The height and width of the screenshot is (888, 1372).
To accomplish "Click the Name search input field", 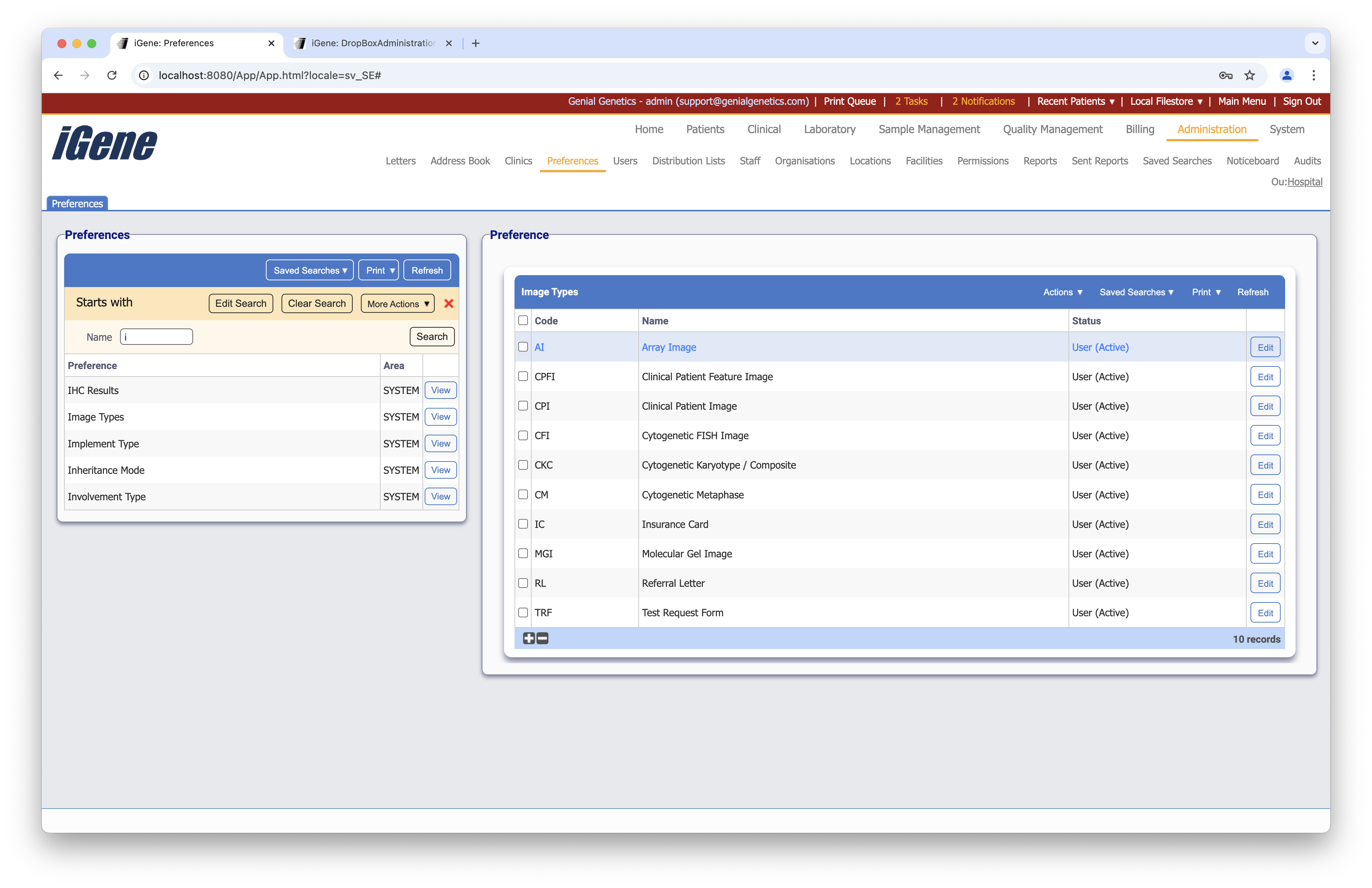I will pos(156,337).
